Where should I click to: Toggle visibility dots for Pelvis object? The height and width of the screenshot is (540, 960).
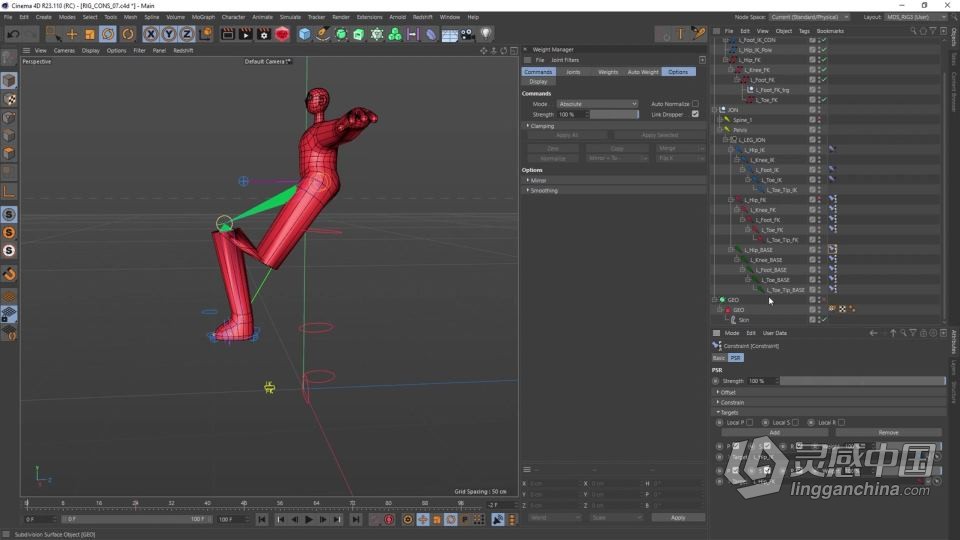[819, 130]
